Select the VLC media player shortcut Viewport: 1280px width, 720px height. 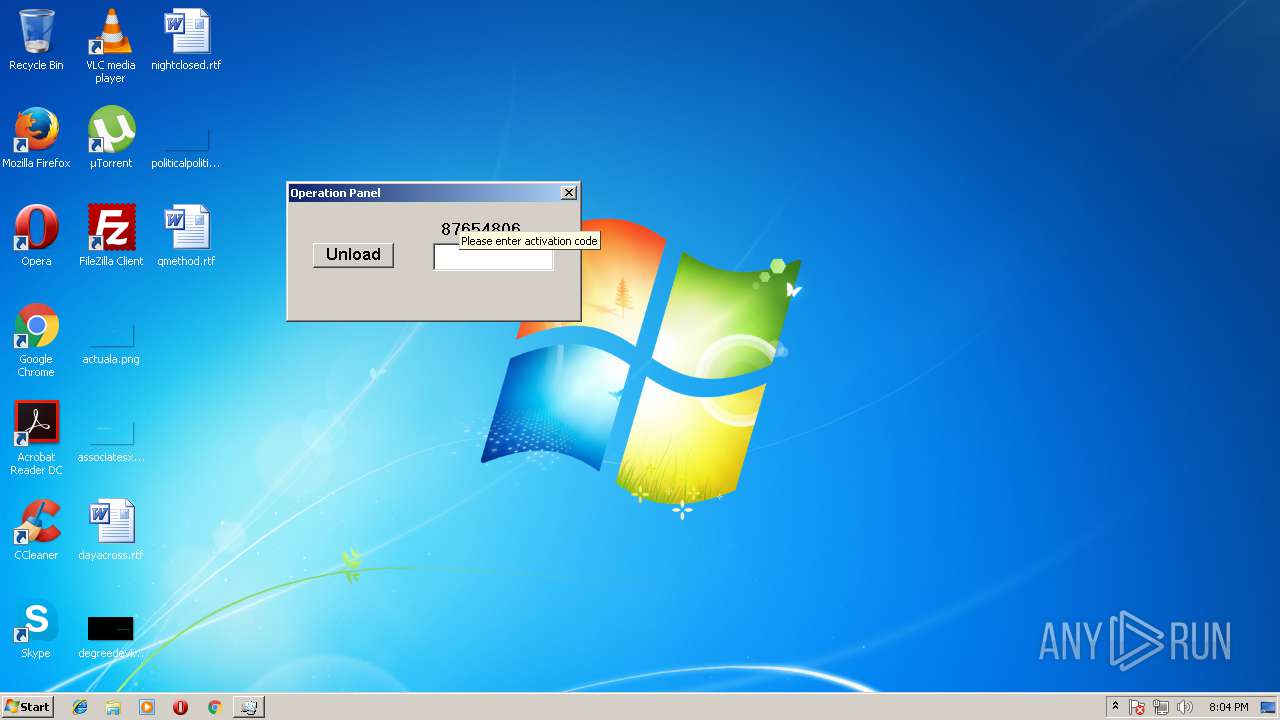[x=110, y=45]
